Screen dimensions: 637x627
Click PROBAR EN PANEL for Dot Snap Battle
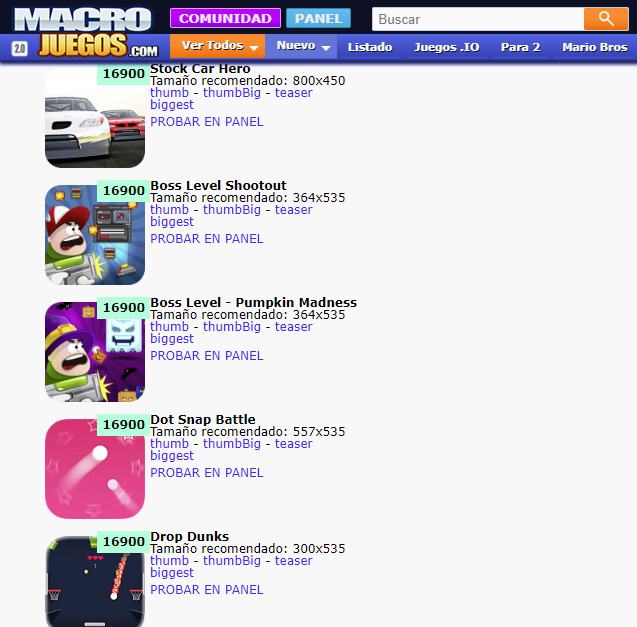pos(207,473)
